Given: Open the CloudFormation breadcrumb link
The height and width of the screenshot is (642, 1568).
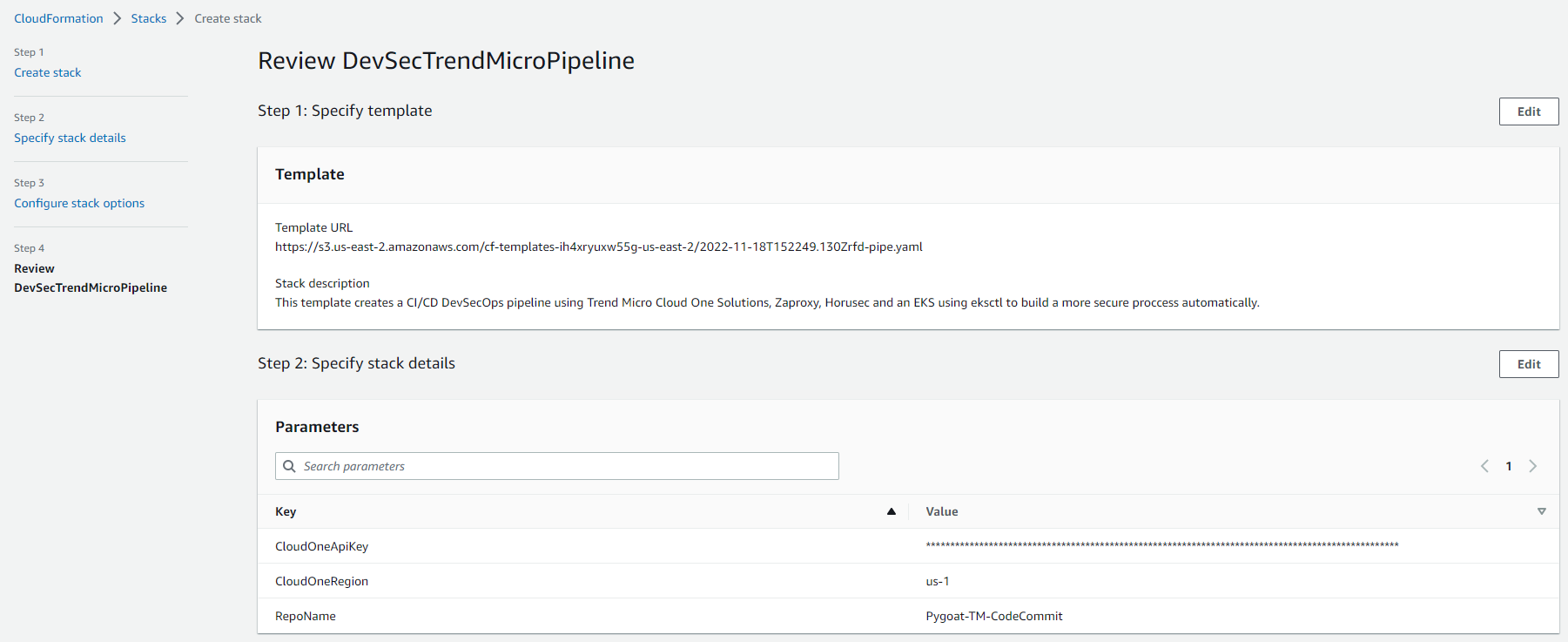Looking at the screenshot, I should coord(58,18).
